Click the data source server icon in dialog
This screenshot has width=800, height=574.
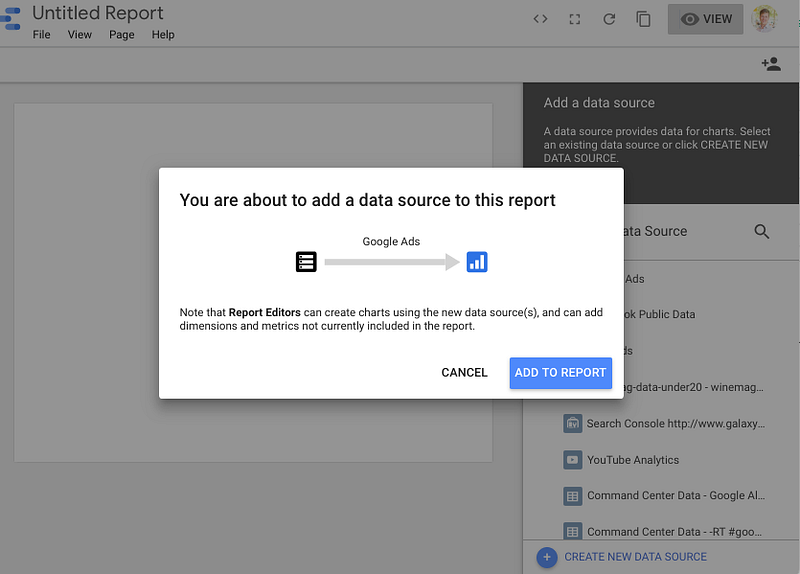tap(306, 262)
